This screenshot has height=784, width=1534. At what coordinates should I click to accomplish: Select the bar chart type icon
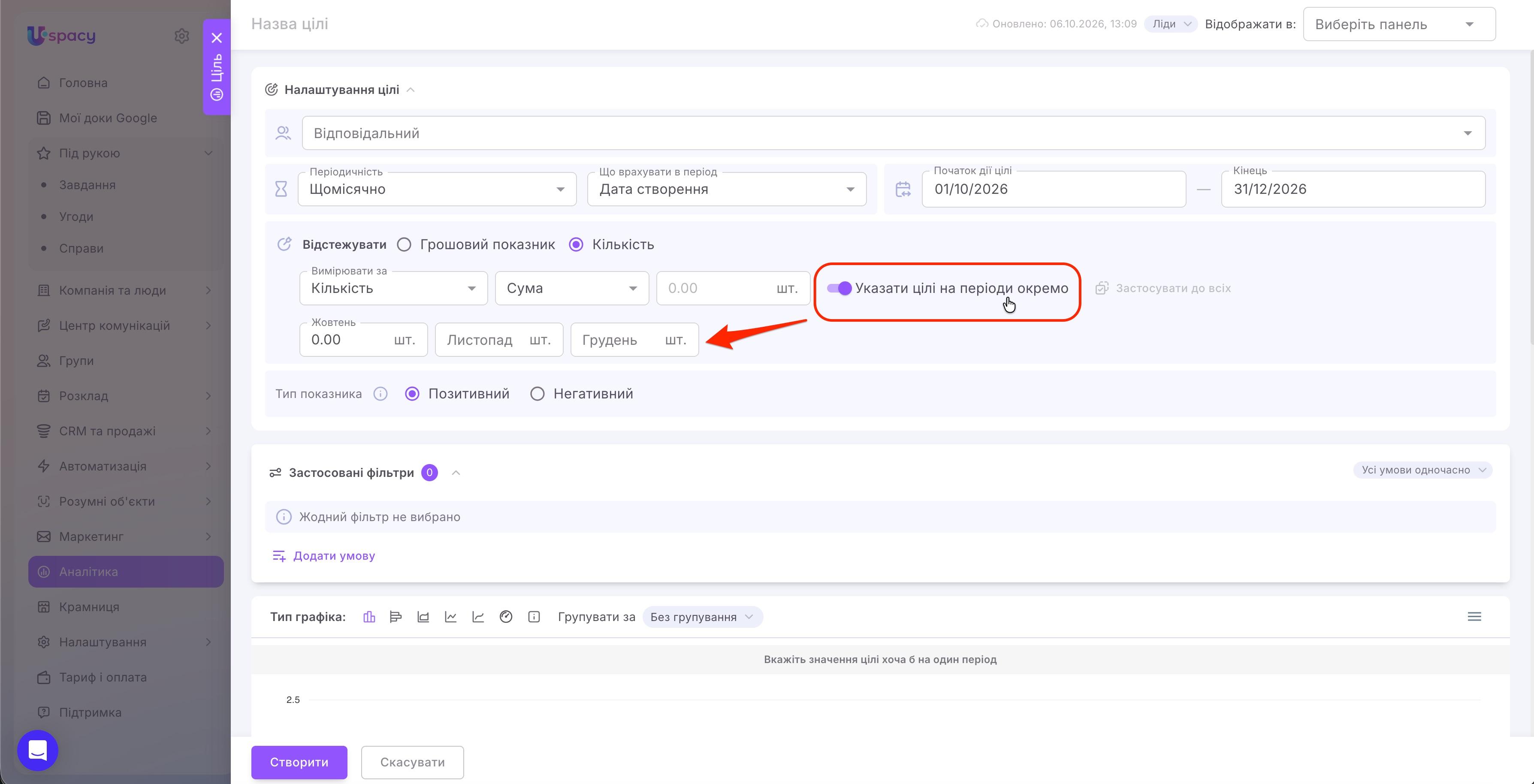pyautogui.click(x=369, y=617)
